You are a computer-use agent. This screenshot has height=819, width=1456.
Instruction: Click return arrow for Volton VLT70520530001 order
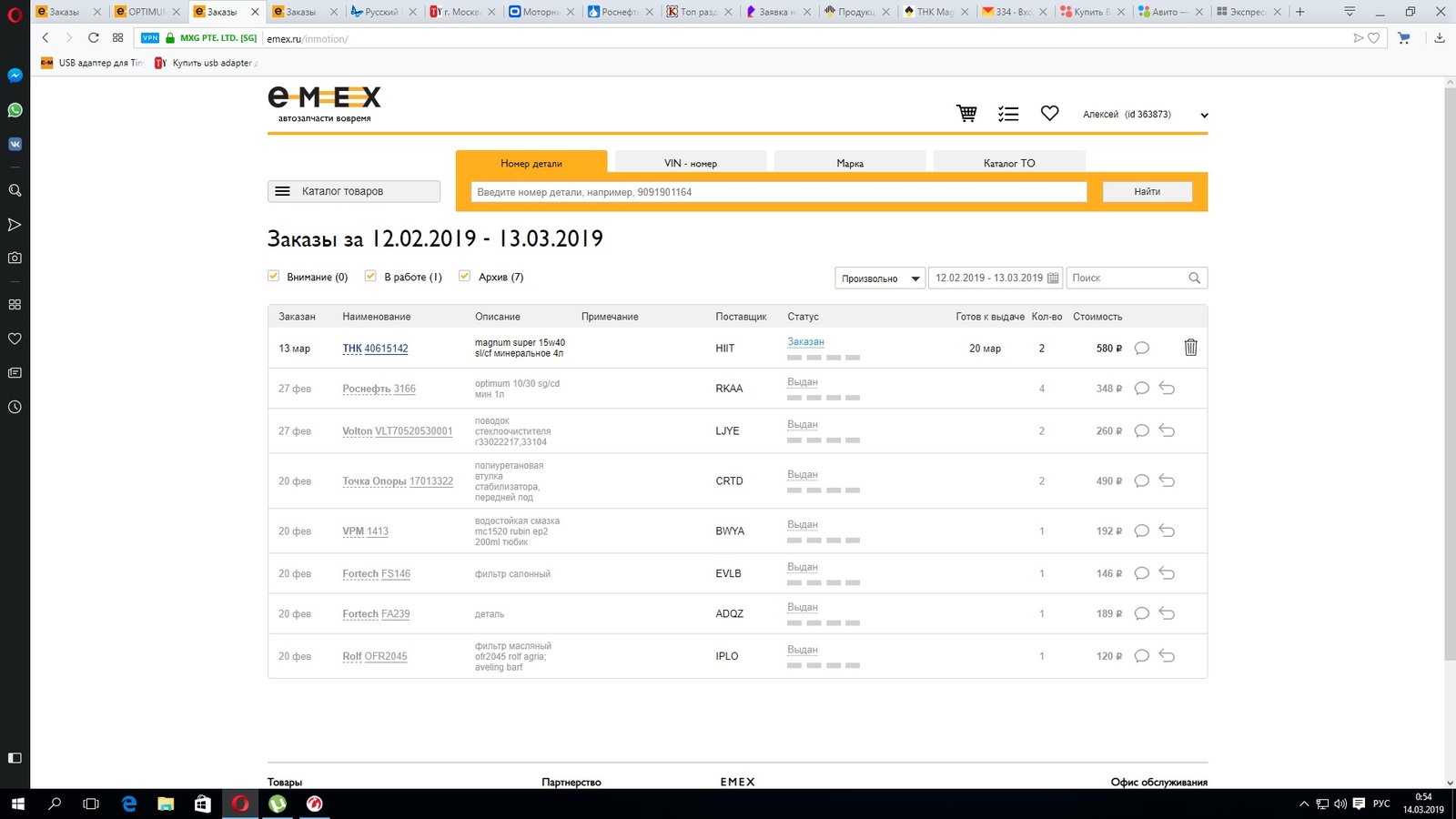[x=1168, y=430]
